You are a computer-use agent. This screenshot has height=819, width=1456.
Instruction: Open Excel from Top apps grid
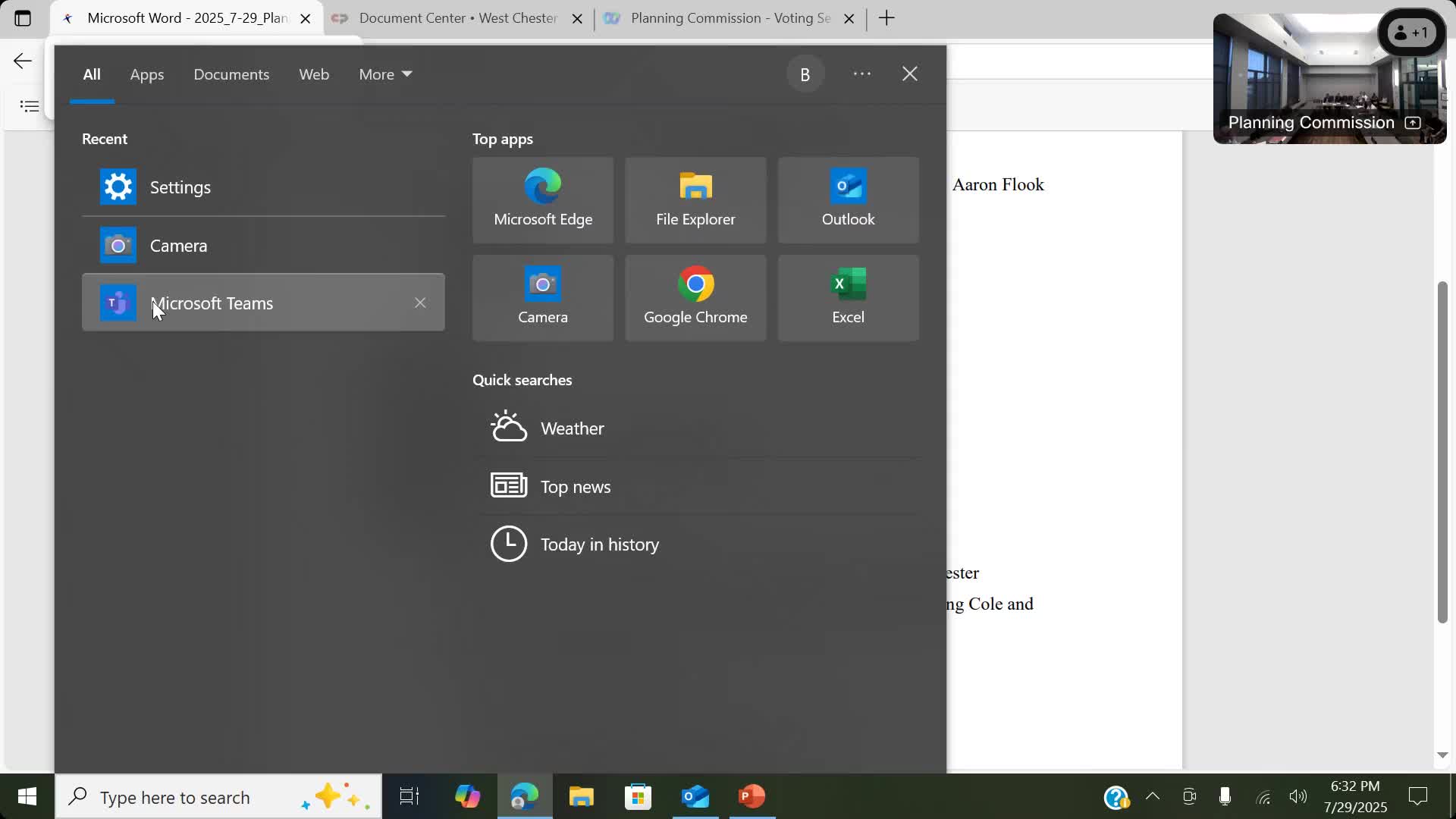click(x=848, y=298)
